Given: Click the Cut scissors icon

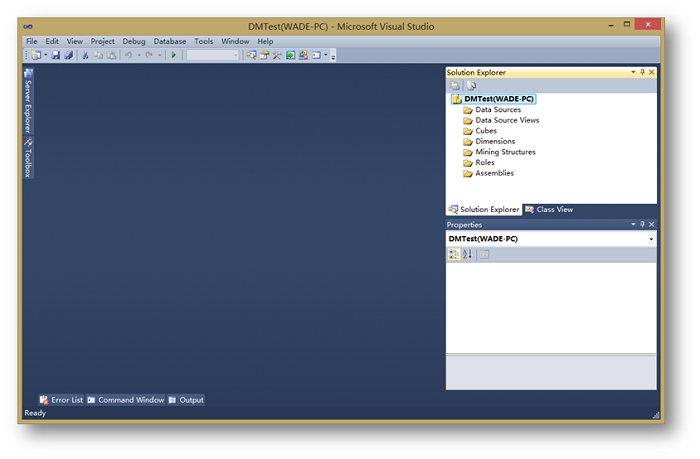Looking at the screenshot, I should click(85, 55).
